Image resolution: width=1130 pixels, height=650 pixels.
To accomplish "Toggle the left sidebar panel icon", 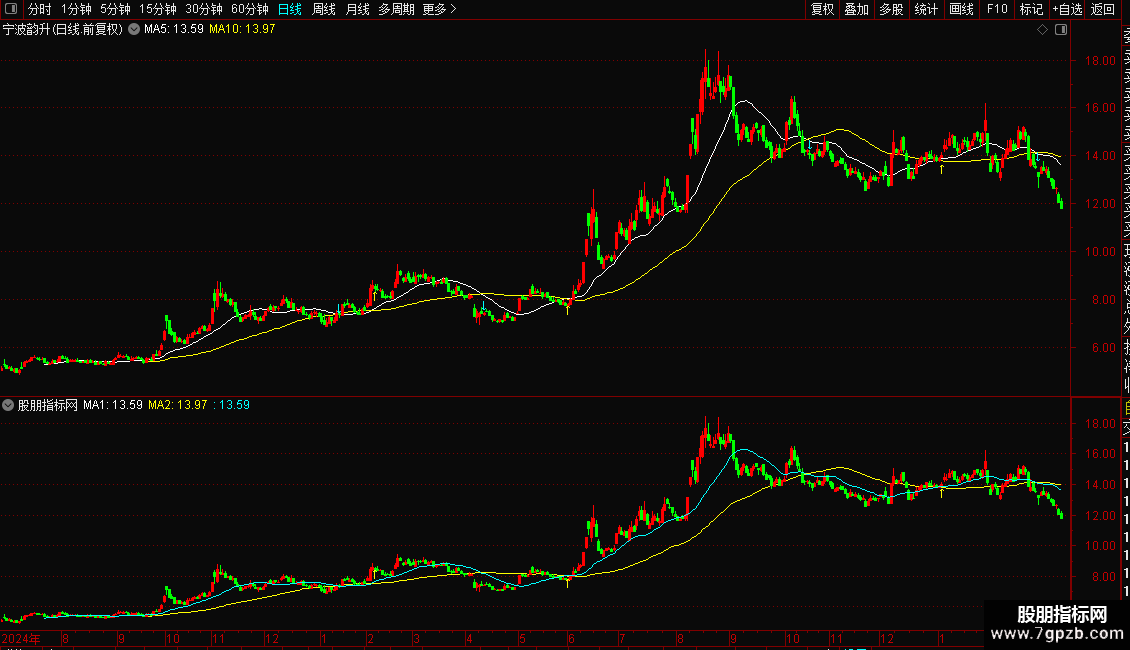I will pos(11,9).
